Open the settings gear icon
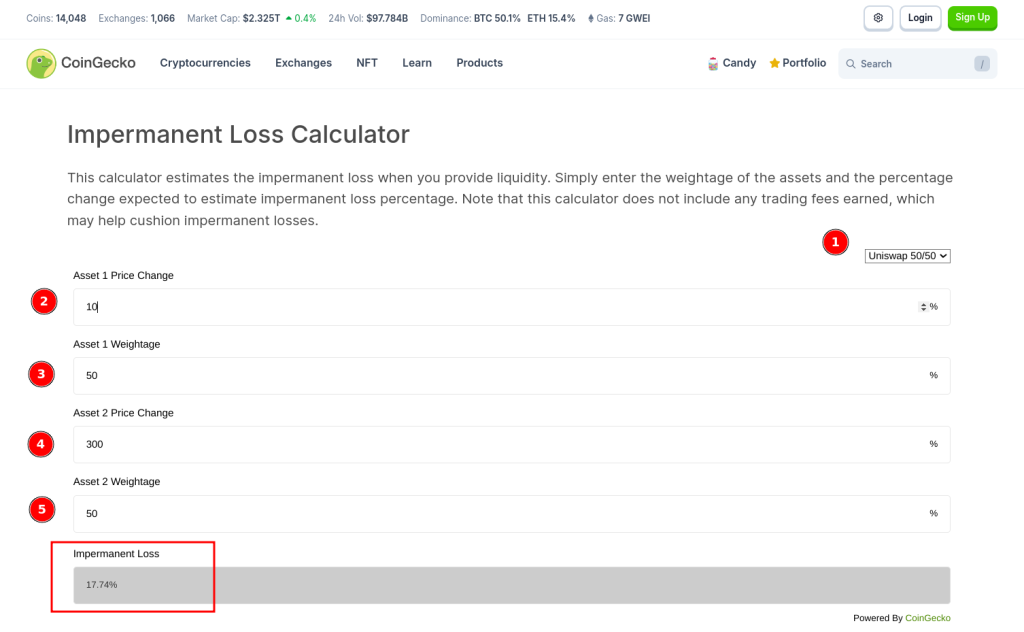This screenshot has width=1024, height=632. point(878,18)
